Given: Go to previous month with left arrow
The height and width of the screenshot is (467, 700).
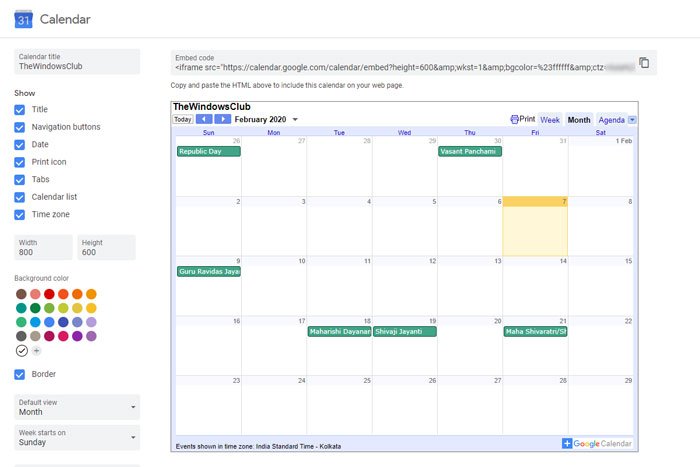Looking at the screenshot, I should (x=204, y=119).
